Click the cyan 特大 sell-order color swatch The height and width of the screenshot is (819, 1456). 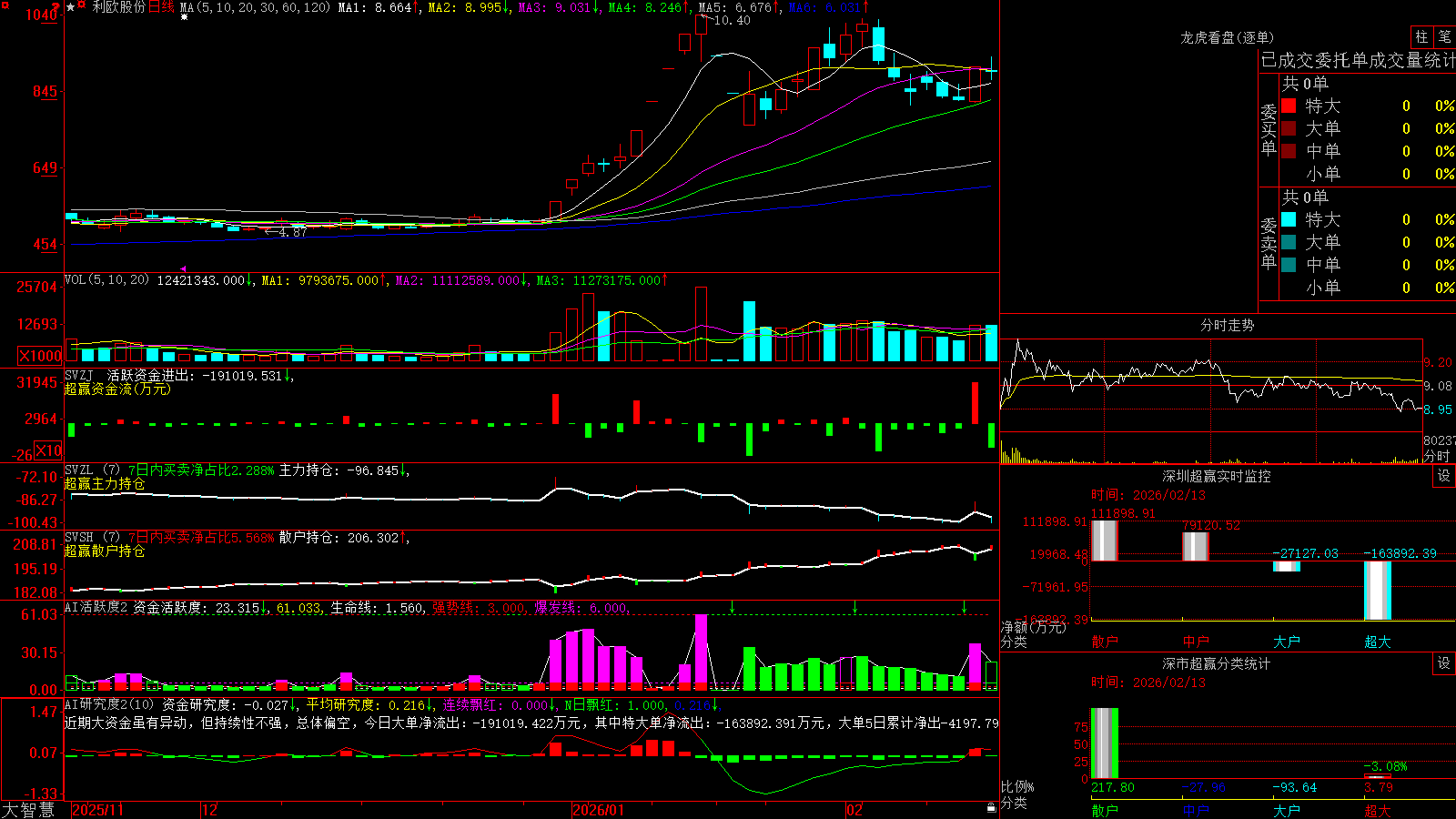(1289, 219)
